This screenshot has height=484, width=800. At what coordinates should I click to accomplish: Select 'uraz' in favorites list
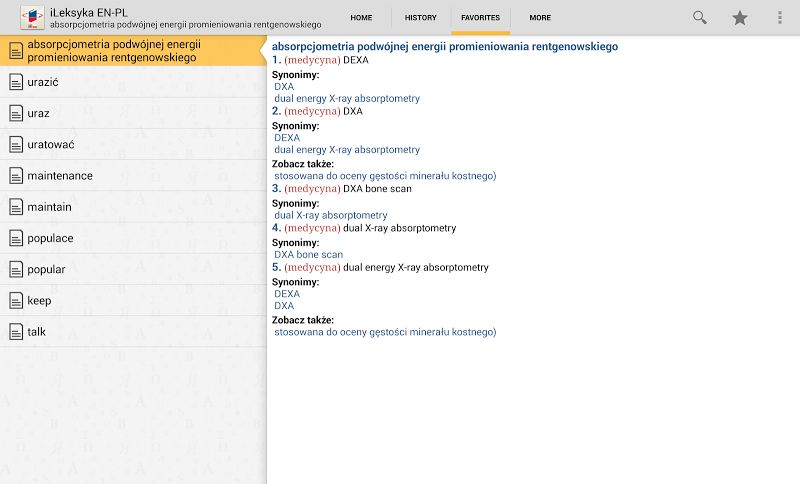click(x=38, y=113)
